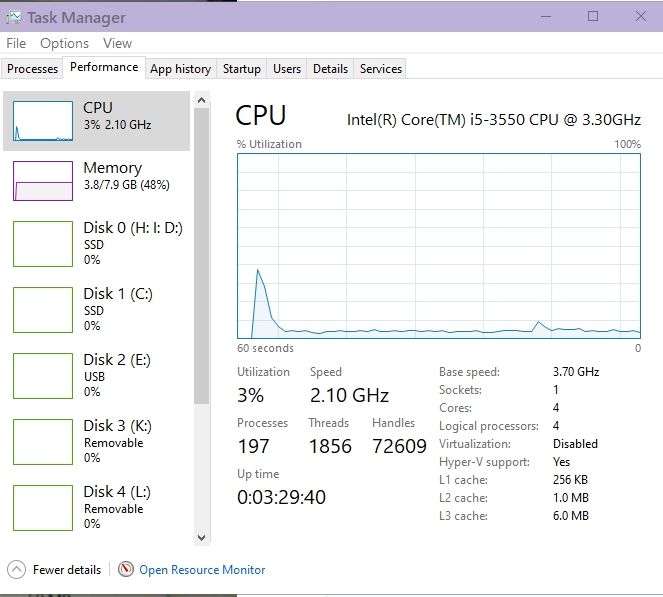This screenshot has height=597, width=663.
Task: Select Disk 1 (C:) SSD graph
Action: pyautogui.click(x=43, y=309)
